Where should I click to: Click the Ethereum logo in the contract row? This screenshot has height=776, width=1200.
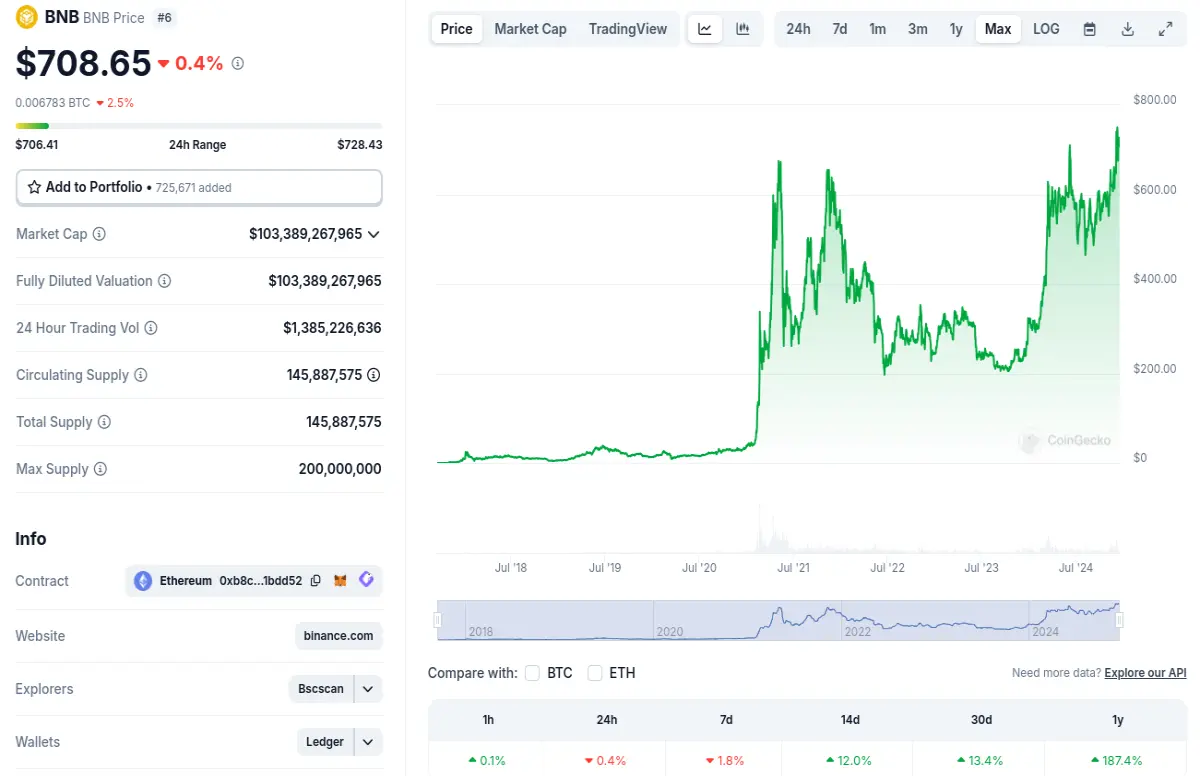[143, 581]
